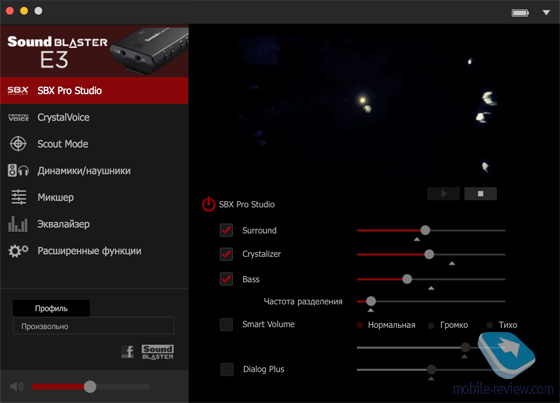Viewport: 560px width, 403px height.
Task: Click the master volume slider handle
Action: (90, 386)
